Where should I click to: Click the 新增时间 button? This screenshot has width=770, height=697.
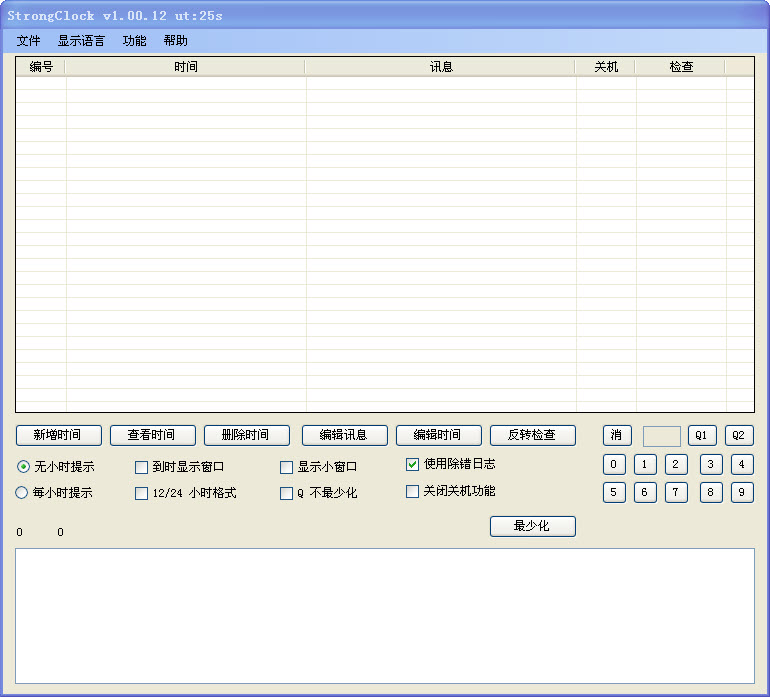[58, 435]
